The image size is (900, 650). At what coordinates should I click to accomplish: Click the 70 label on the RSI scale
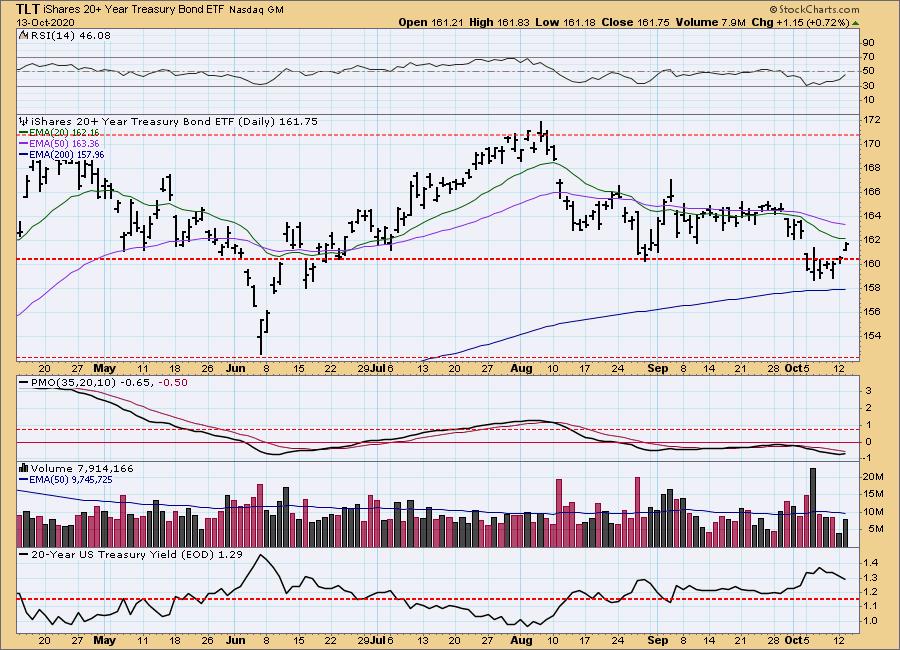868,57
